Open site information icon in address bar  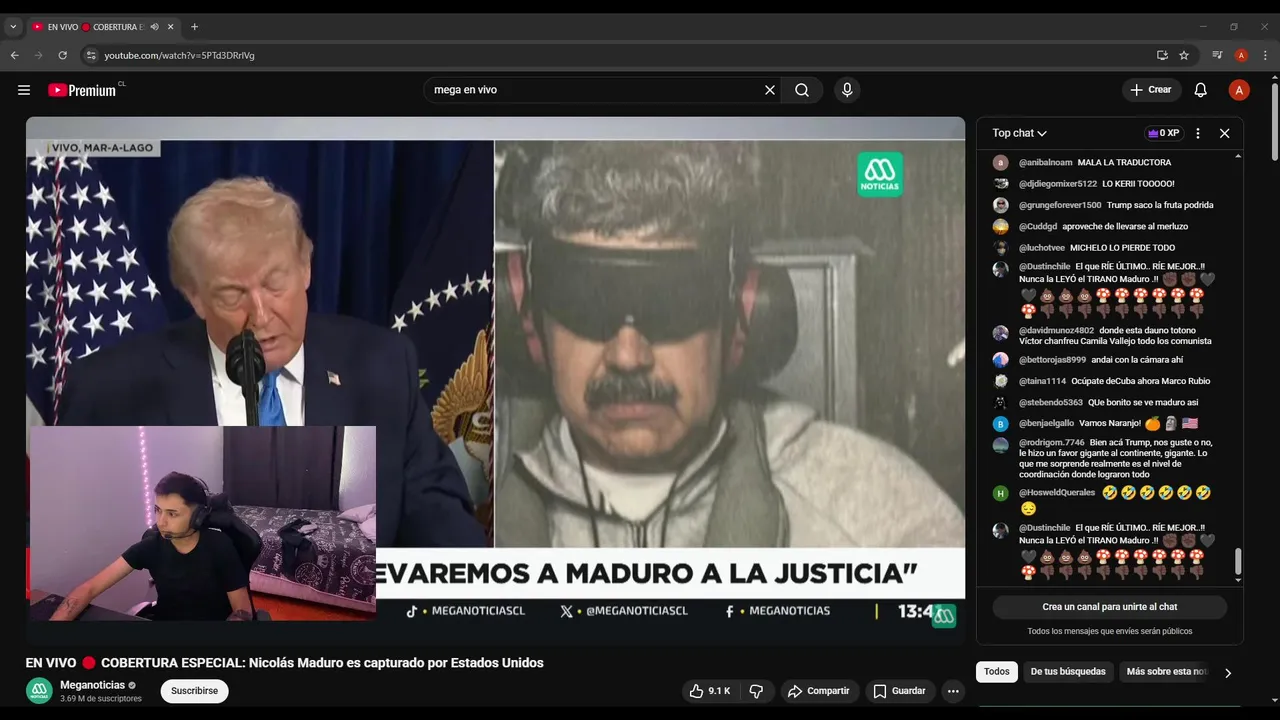(x=90, y=55)
